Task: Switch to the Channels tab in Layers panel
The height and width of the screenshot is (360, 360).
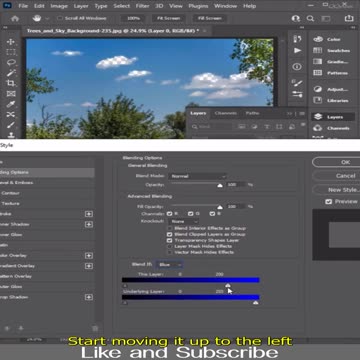Action: coord(226,113)
